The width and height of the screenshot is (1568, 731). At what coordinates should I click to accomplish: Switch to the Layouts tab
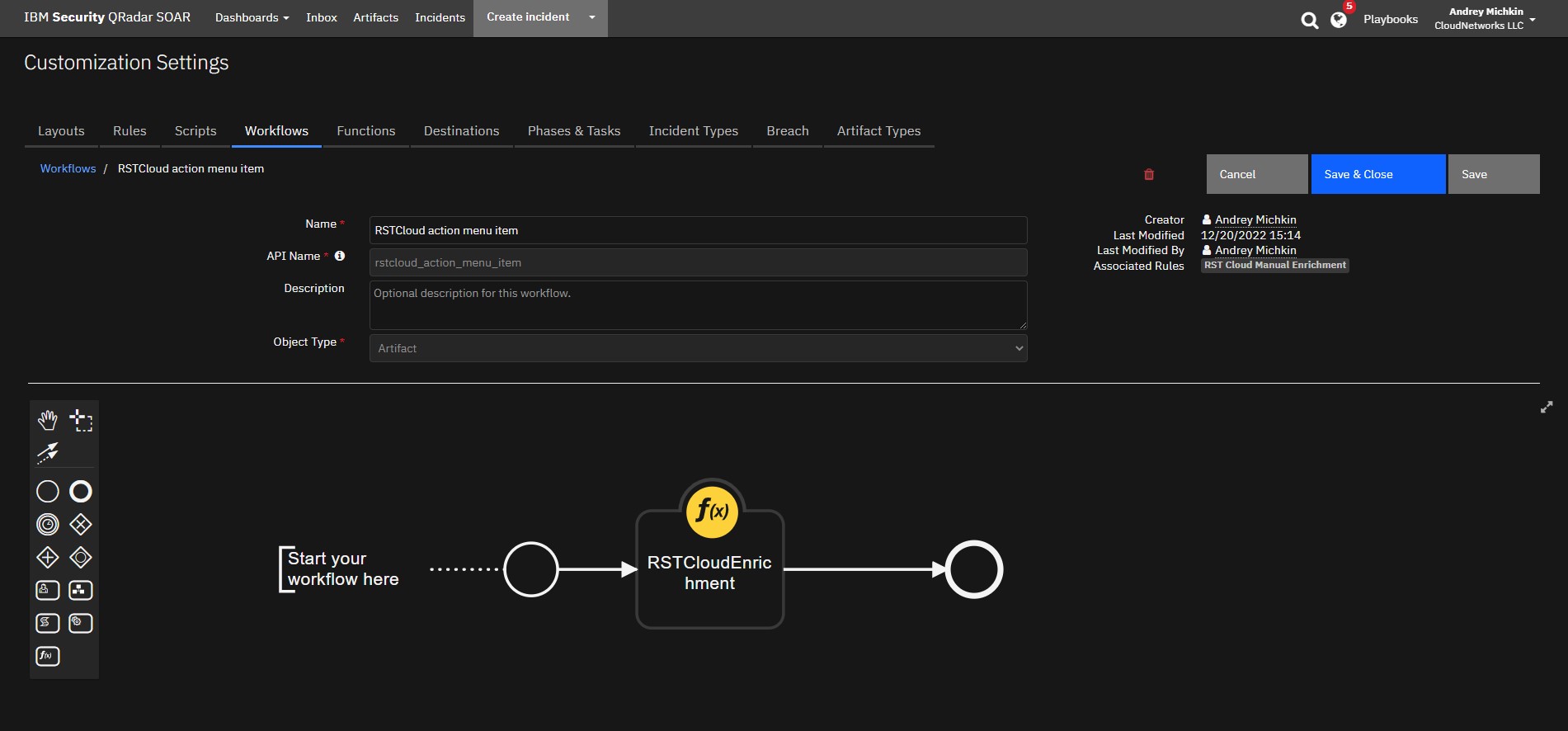pos(61,131)
